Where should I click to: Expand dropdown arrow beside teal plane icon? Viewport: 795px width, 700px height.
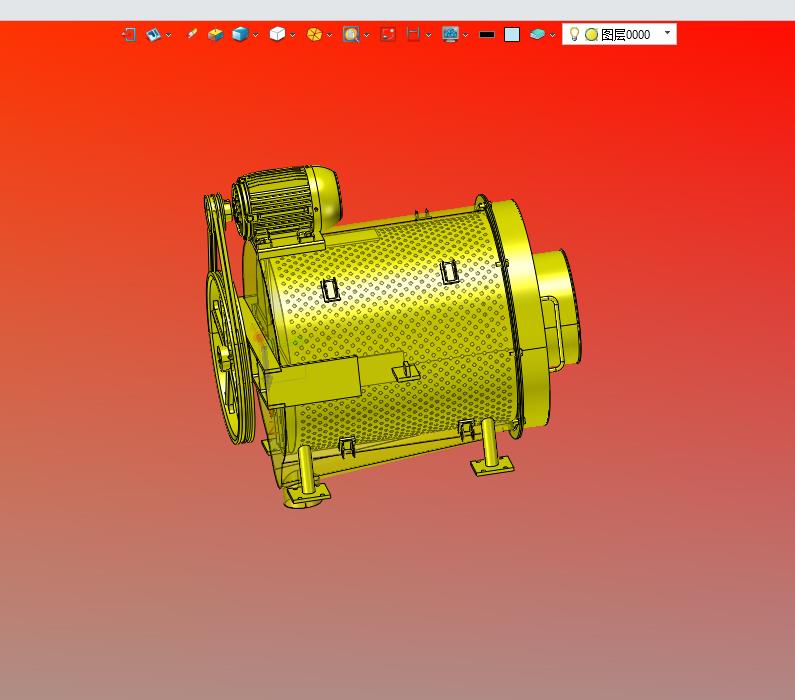click(553, 35)
